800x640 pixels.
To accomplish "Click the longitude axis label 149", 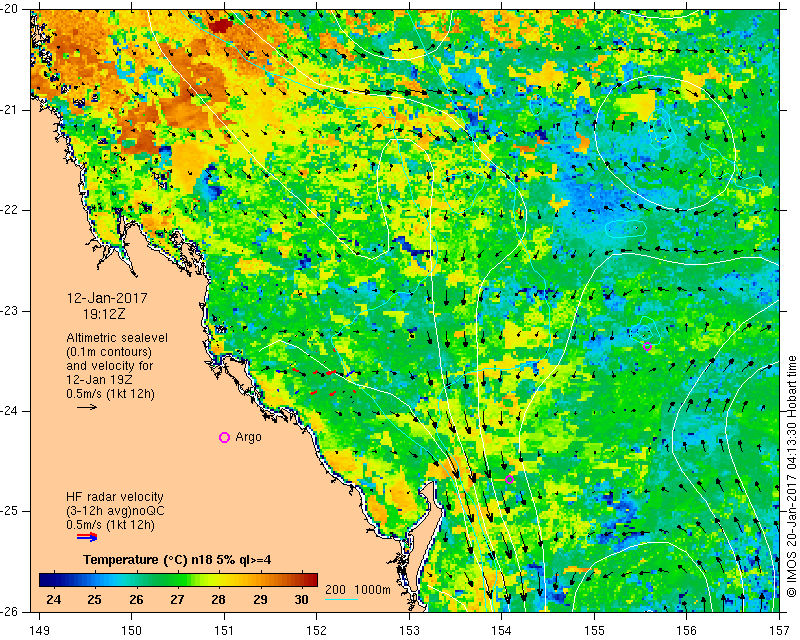I will tap(40, 630).
